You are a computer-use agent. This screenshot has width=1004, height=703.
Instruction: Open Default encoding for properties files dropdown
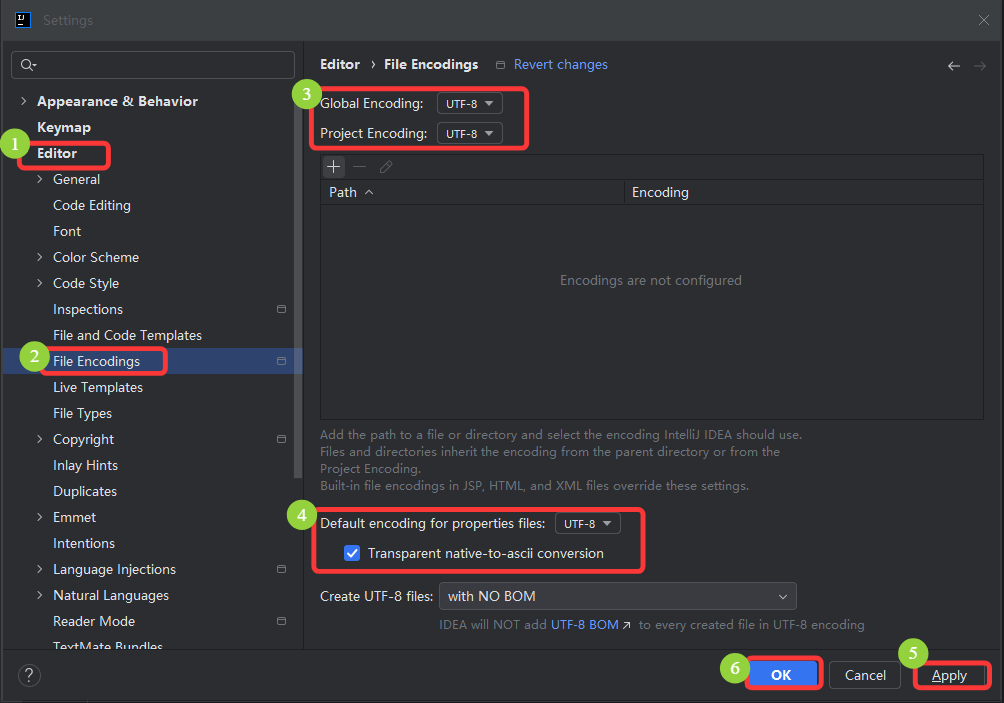coord(587,524)
